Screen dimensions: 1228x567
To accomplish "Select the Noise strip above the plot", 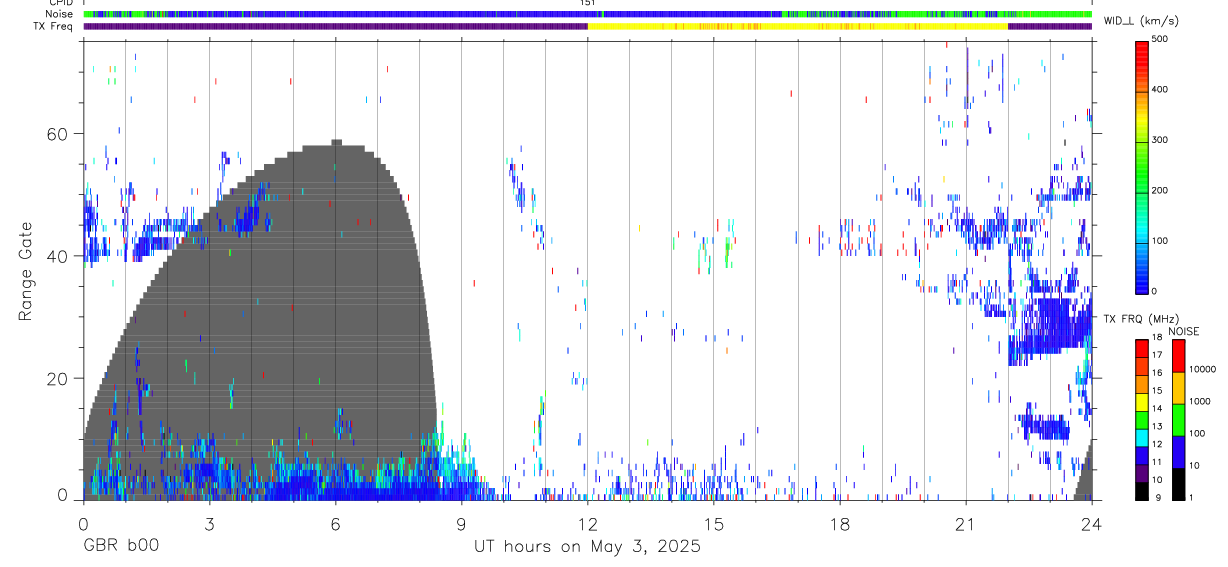I will (587, 14).
